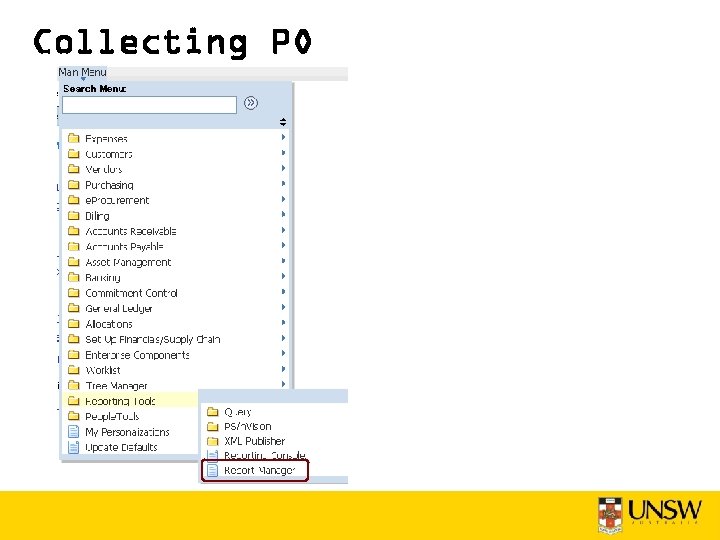720x540 pixels.
Task: Click the Allocations folder icon
Action: click(x=73, y=324)
